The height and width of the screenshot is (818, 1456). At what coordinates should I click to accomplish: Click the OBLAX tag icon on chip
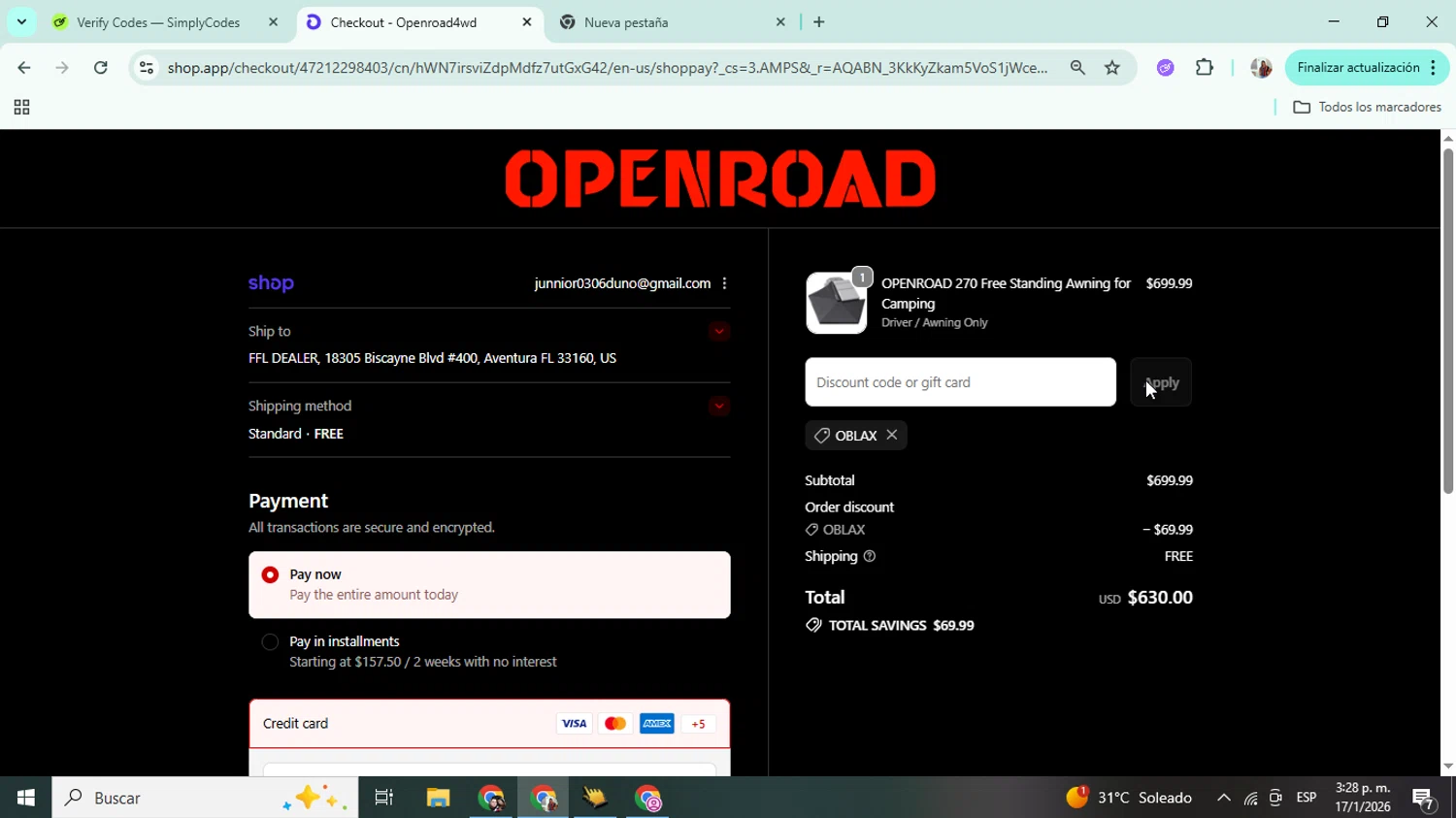(x=821, y=436)
